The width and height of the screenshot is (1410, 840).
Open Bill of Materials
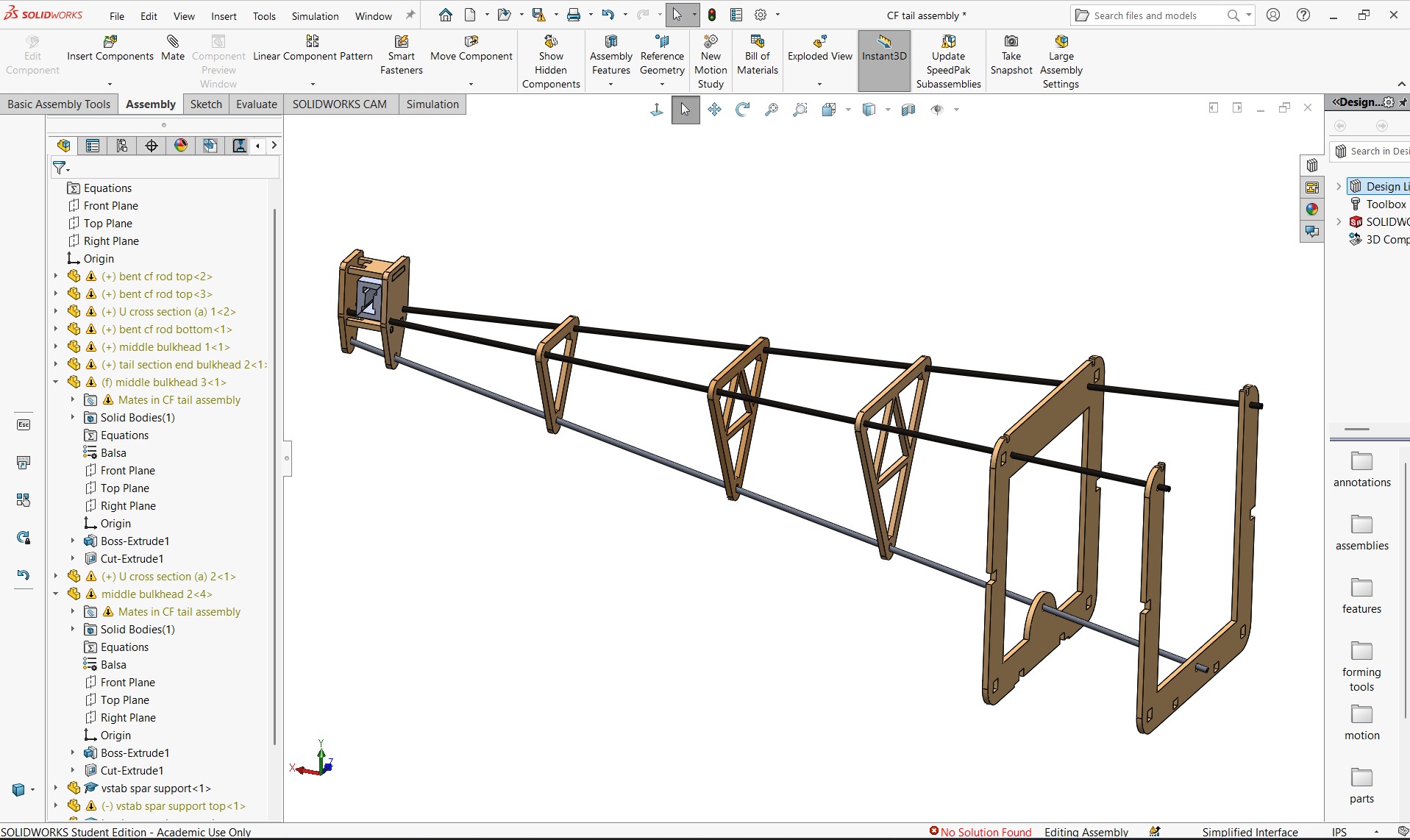coord(758,54)
